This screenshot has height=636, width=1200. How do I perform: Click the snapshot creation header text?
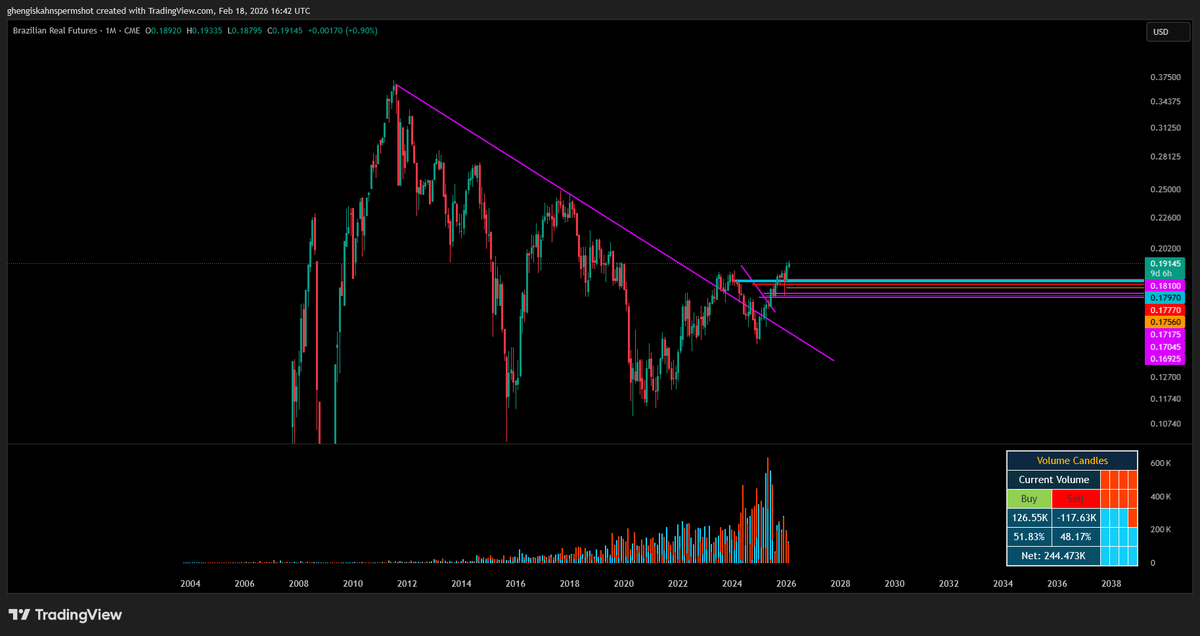point(158,10)
